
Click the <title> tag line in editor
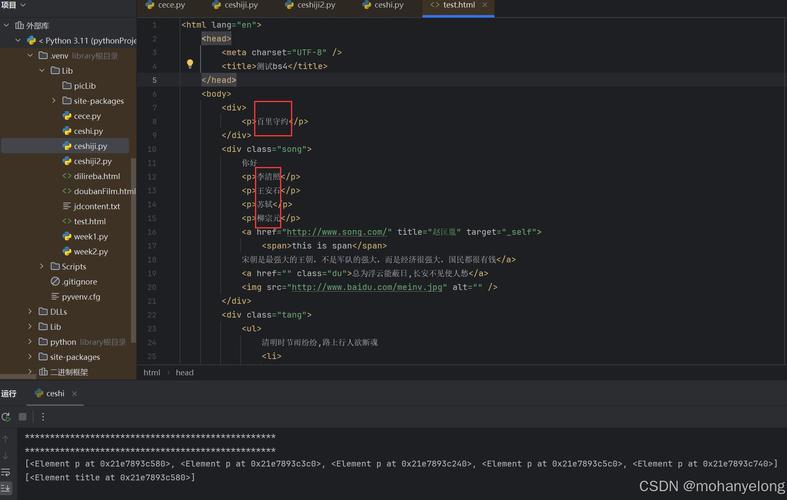pos(274,66)
